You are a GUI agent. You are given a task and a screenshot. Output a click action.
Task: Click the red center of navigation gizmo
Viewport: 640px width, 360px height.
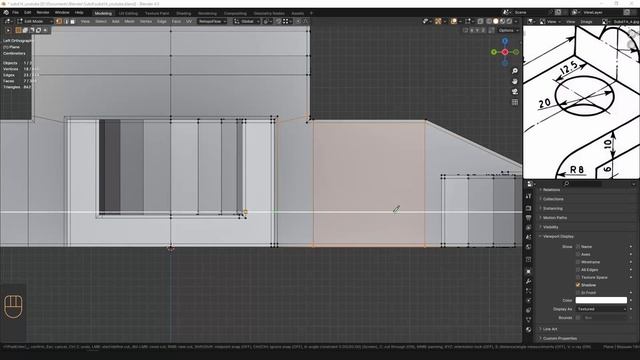tap(505, 52)
